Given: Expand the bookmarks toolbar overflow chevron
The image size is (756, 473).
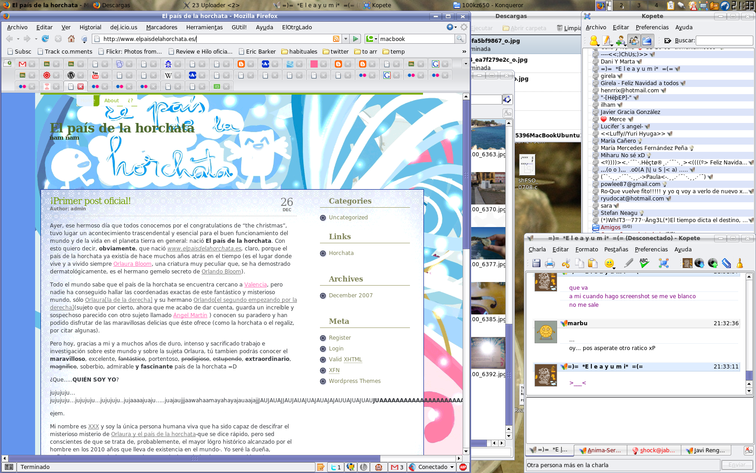Looking at the screenshot, I should (464, 51).
